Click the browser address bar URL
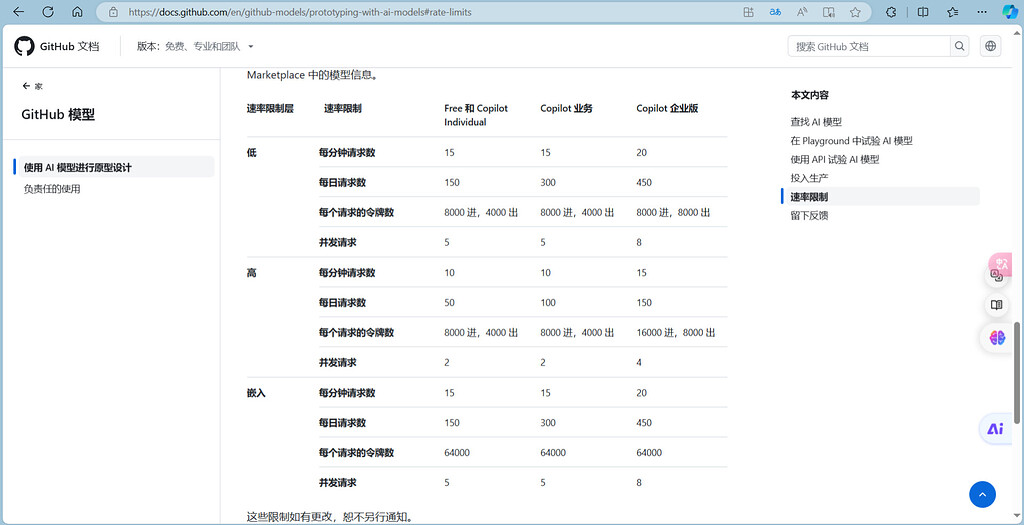The image size is (1024, 525). coord(300,12)
